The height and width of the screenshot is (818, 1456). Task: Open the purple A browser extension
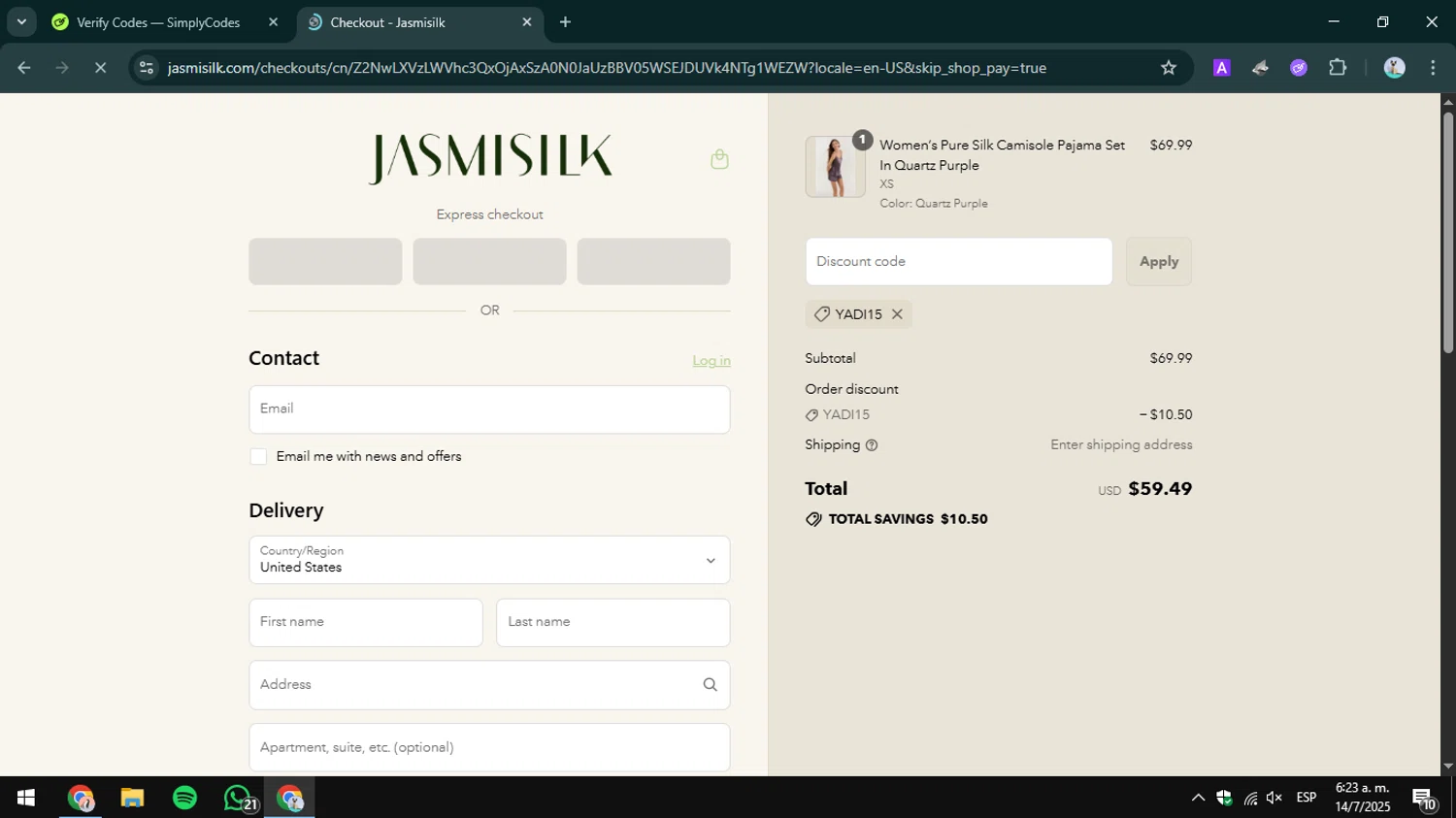tap(1222, 68)
